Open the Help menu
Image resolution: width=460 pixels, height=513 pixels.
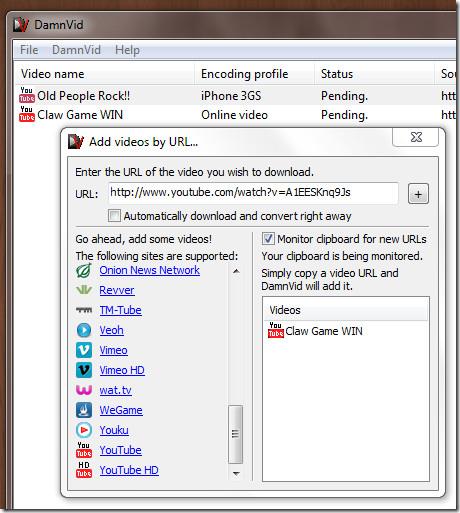click(127, 50)
